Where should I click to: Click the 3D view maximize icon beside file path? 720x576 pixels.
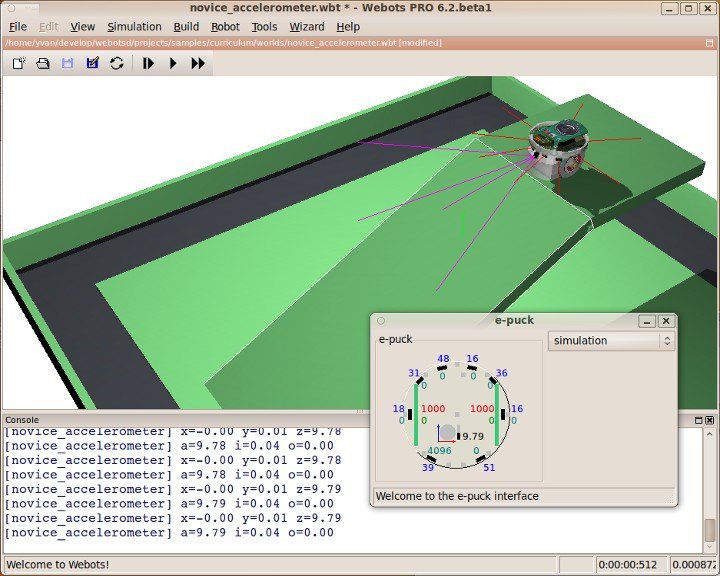pos(709,43)
